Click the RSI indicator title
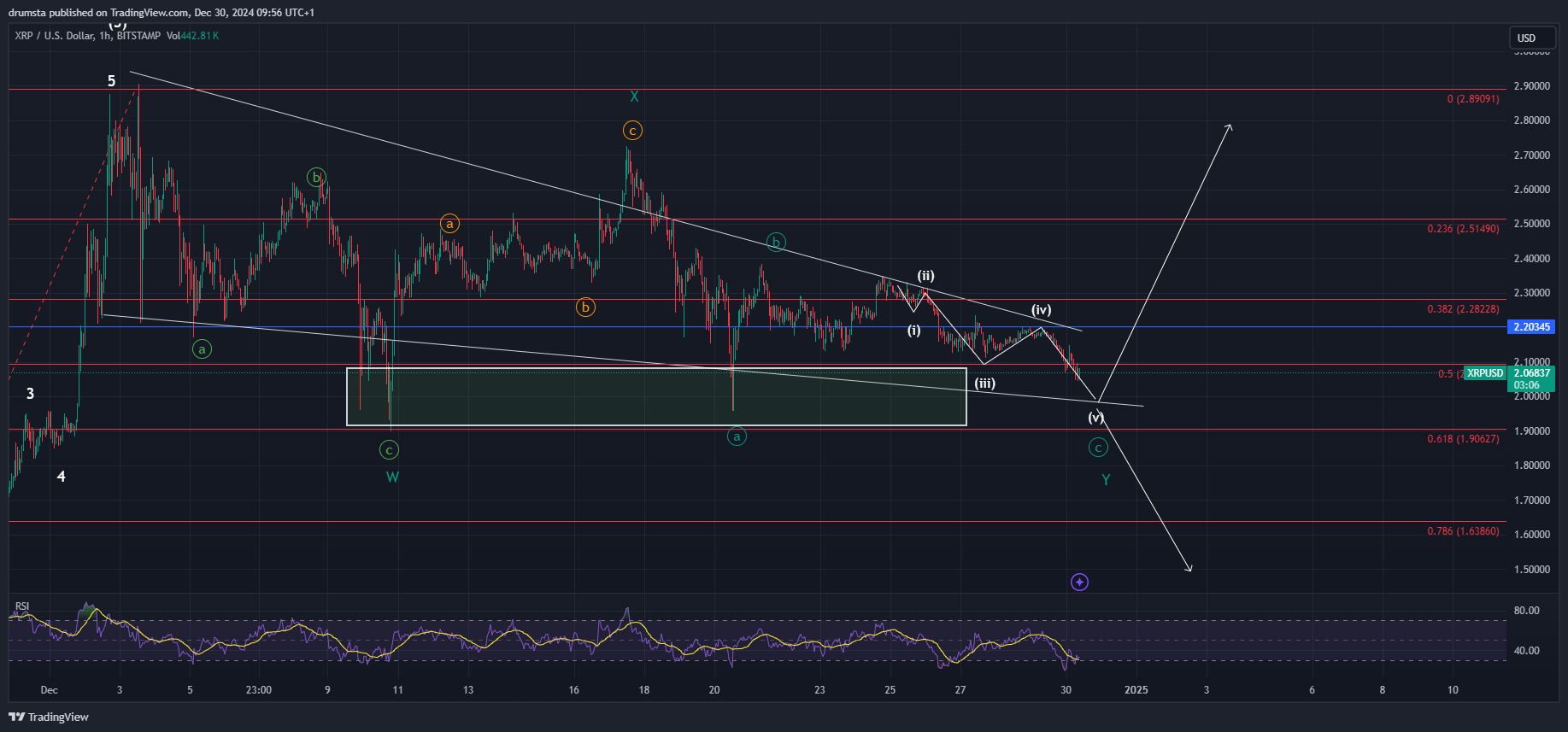The height and width of the screenshot is (732, 1568). coord(22,606)
